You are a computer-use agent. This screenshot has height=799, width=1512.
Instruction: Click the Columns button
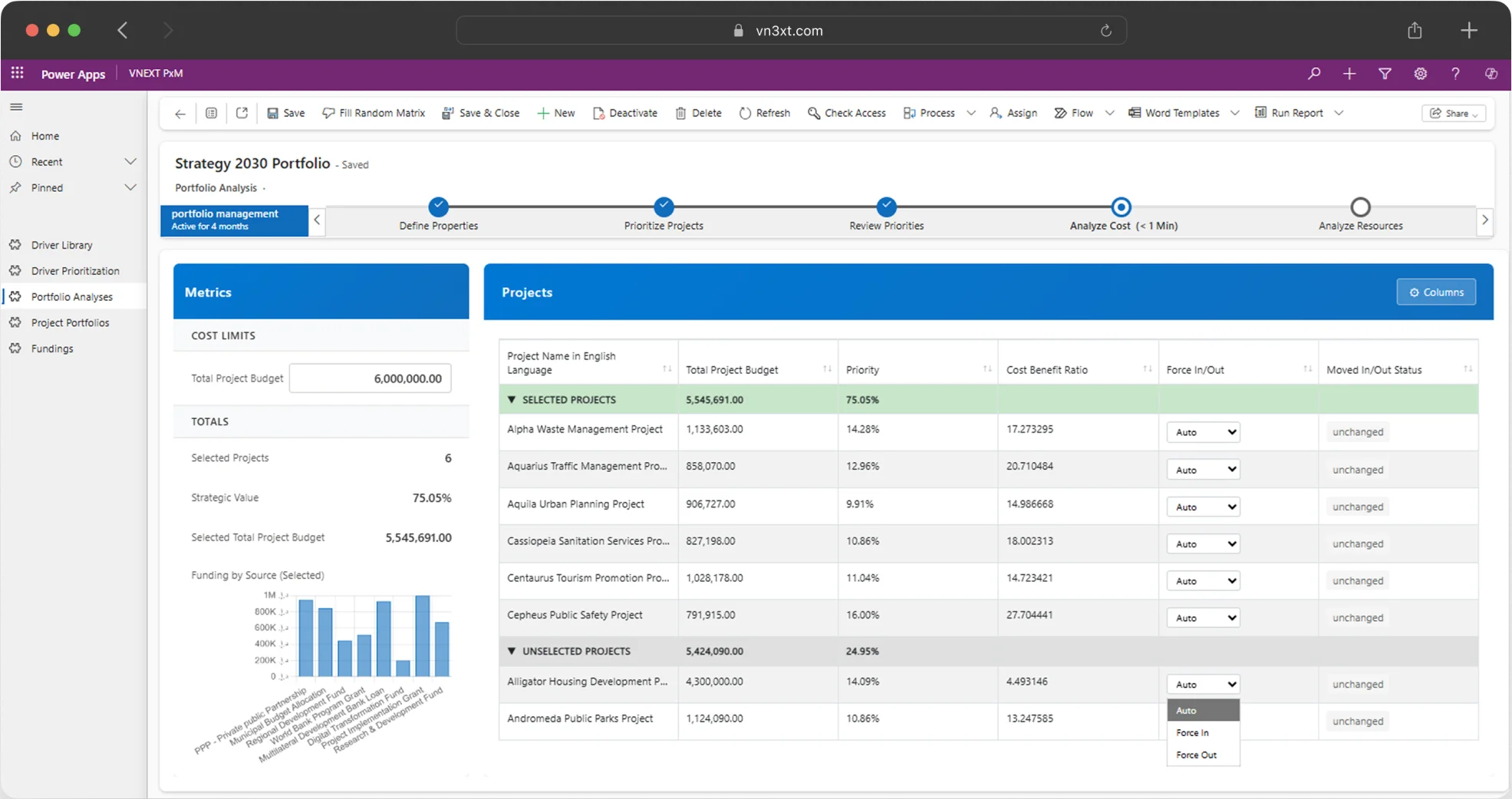[x=1435, y=292]
